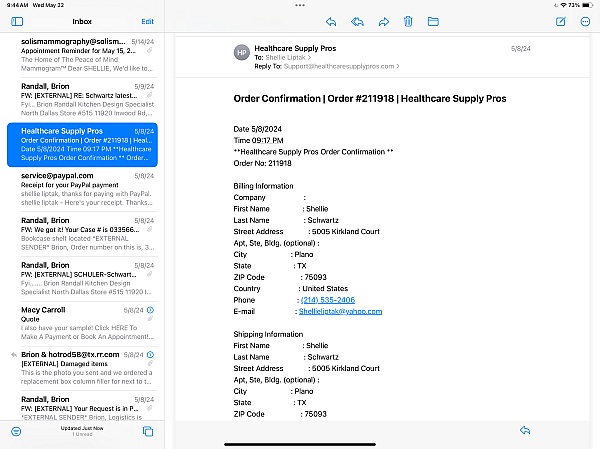Tap the billing Street Address 5005 Kirkland Court
Image resolution: width=600 pixels, height=449 pixels.
(x=307, y=232)
